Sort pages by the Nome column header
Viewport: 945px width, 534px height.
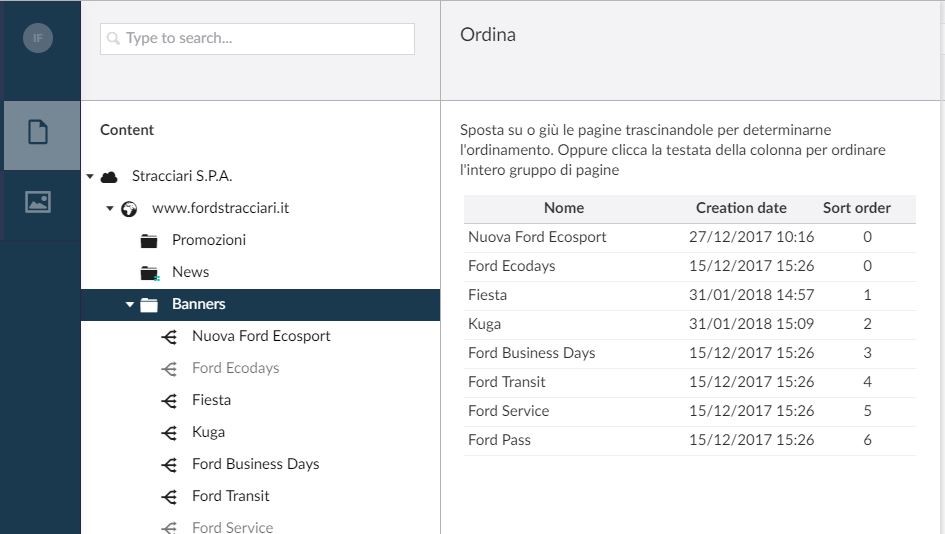point(564,208)
